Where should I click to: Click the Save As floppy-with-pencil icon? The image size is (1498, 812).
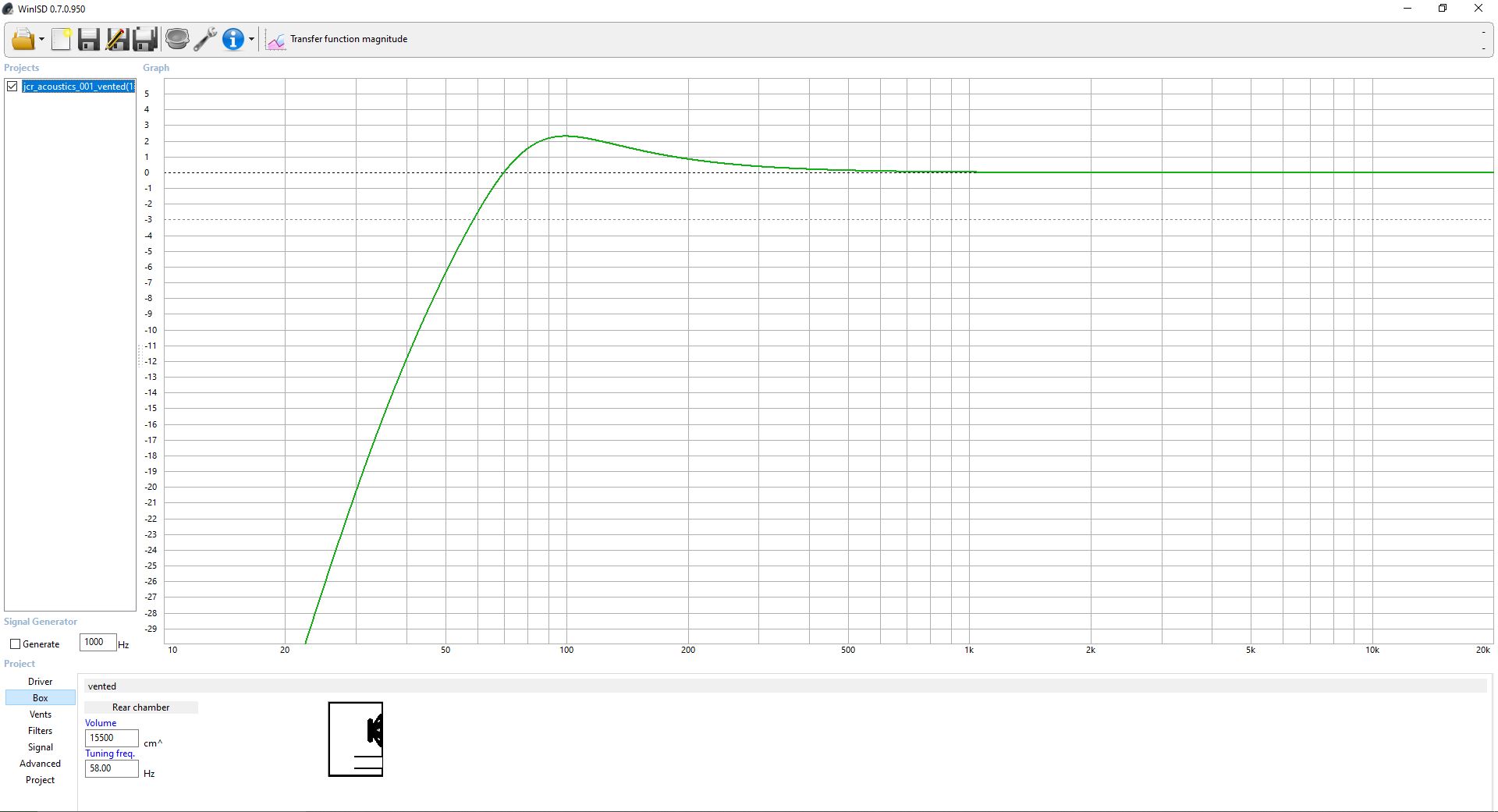click(x=117, y=39)
